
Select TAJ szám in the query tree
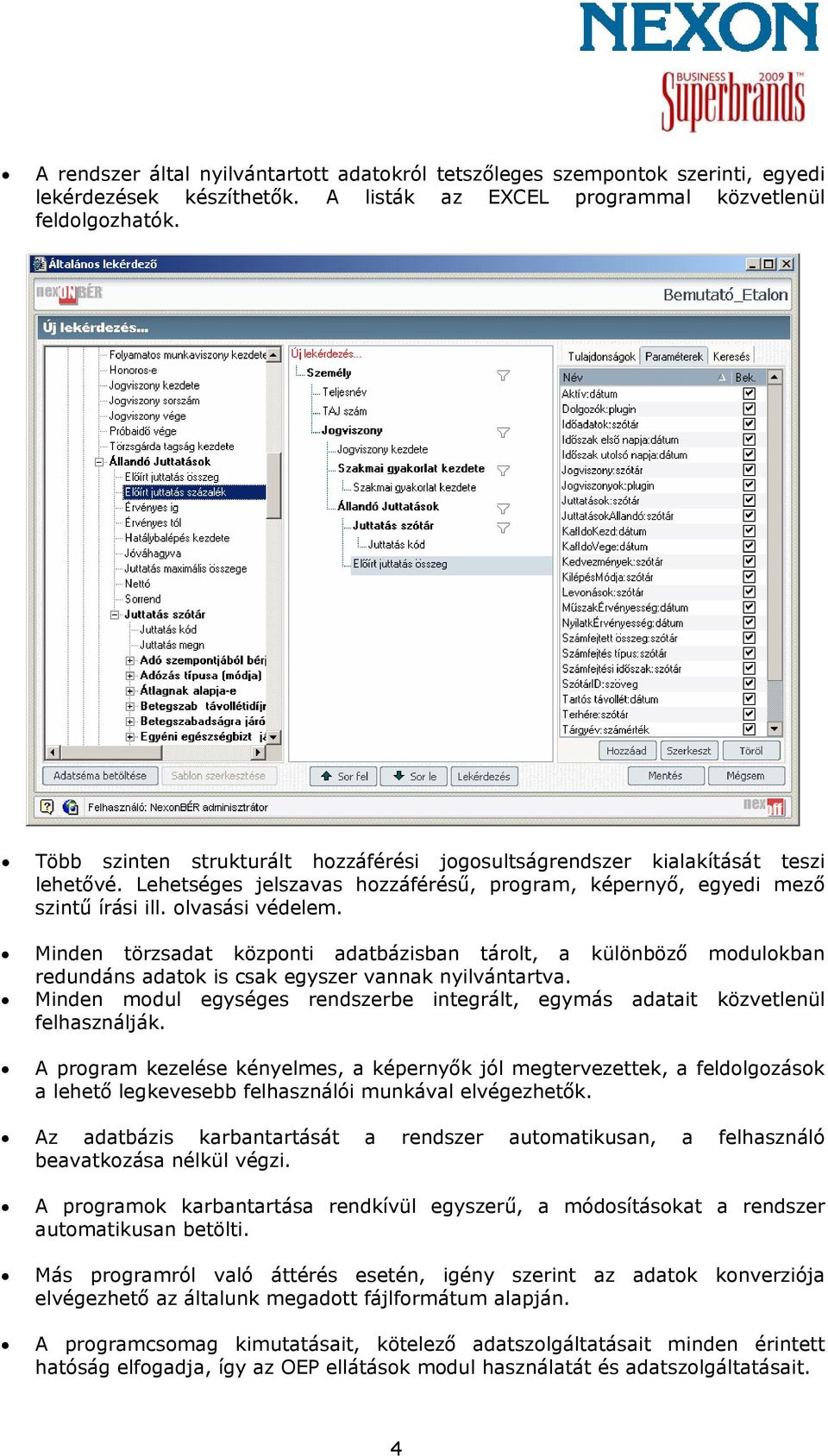[x=344, y=411]
